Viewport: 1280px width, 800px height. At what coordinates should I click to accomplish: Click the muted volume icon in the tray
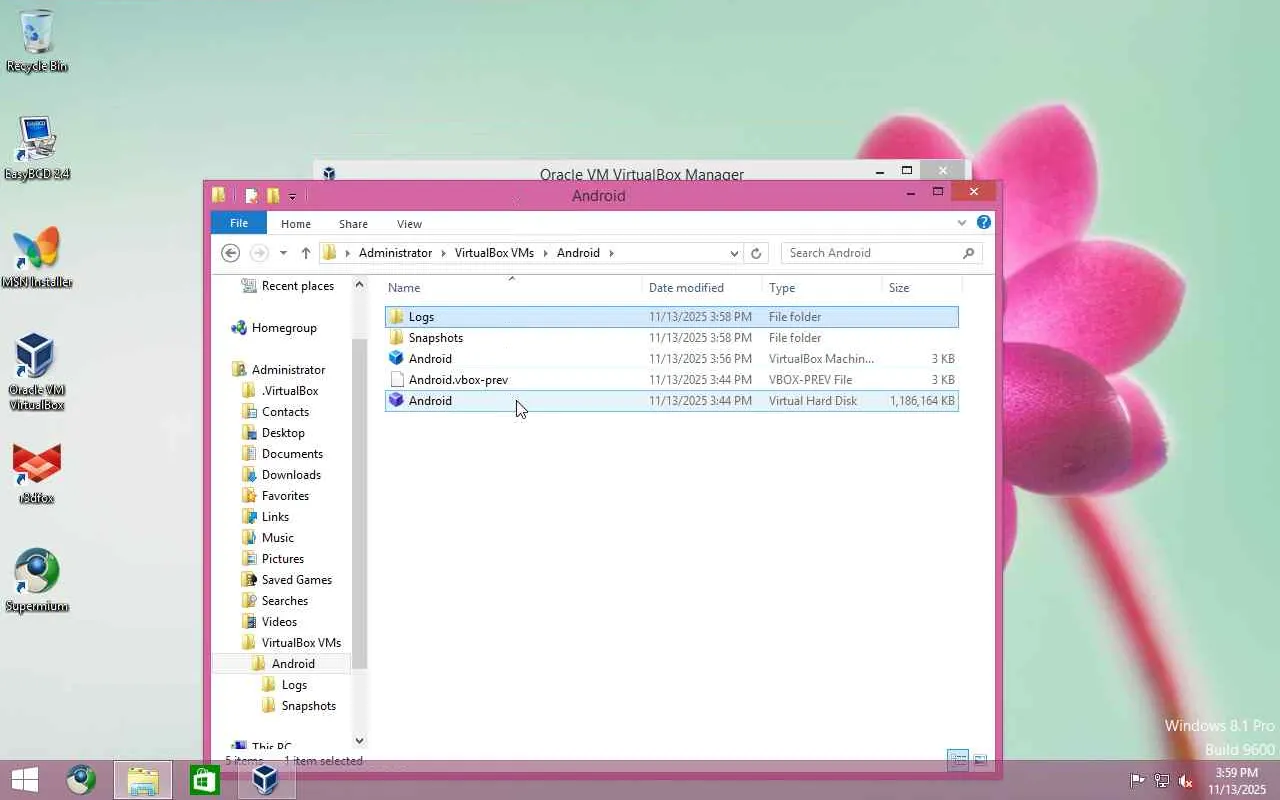1186,780
